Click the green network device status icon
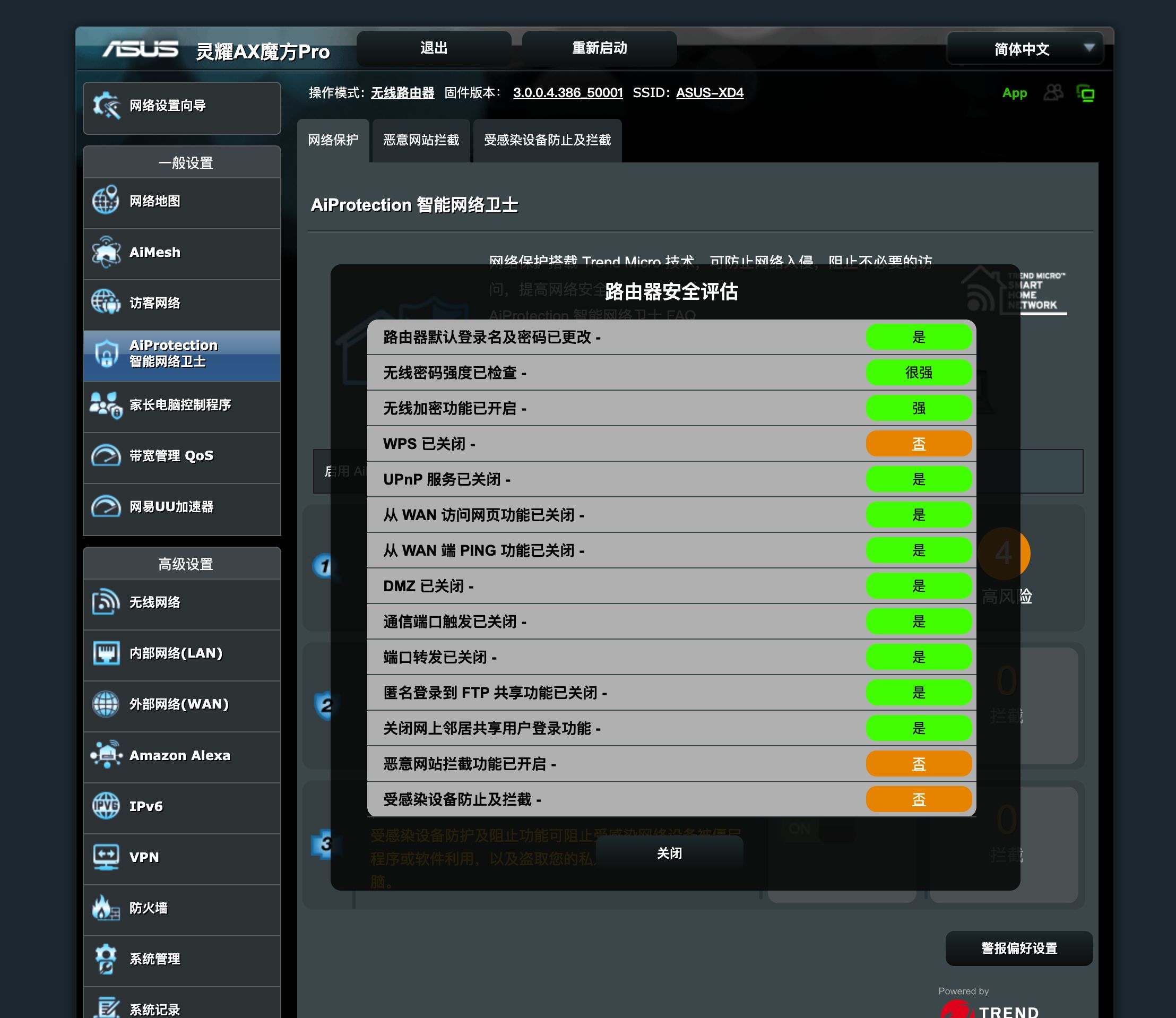This screenshot has height=1018, width=1176. click(x=1086, y=92)
